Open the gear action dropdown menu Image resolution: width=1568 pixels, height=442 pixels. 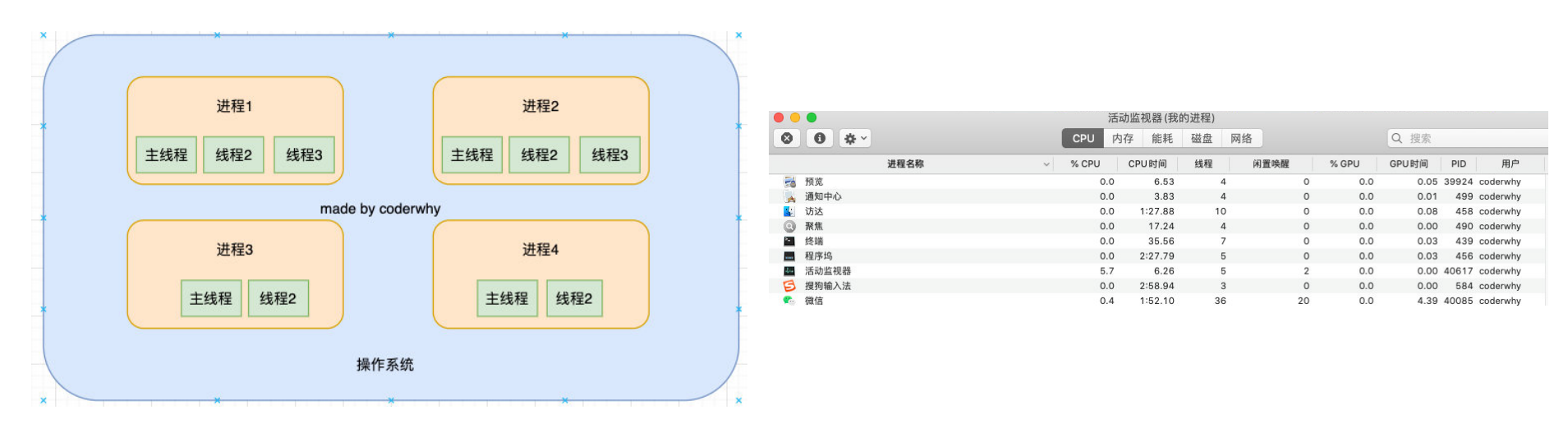coord(855,138)
